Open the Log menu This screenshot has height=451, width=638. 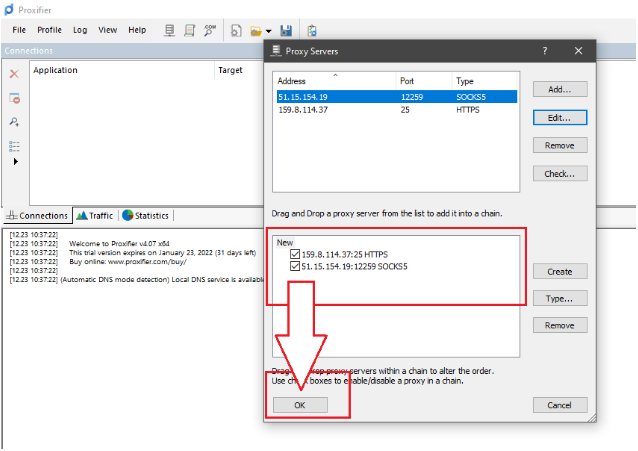tap(80, 30)
